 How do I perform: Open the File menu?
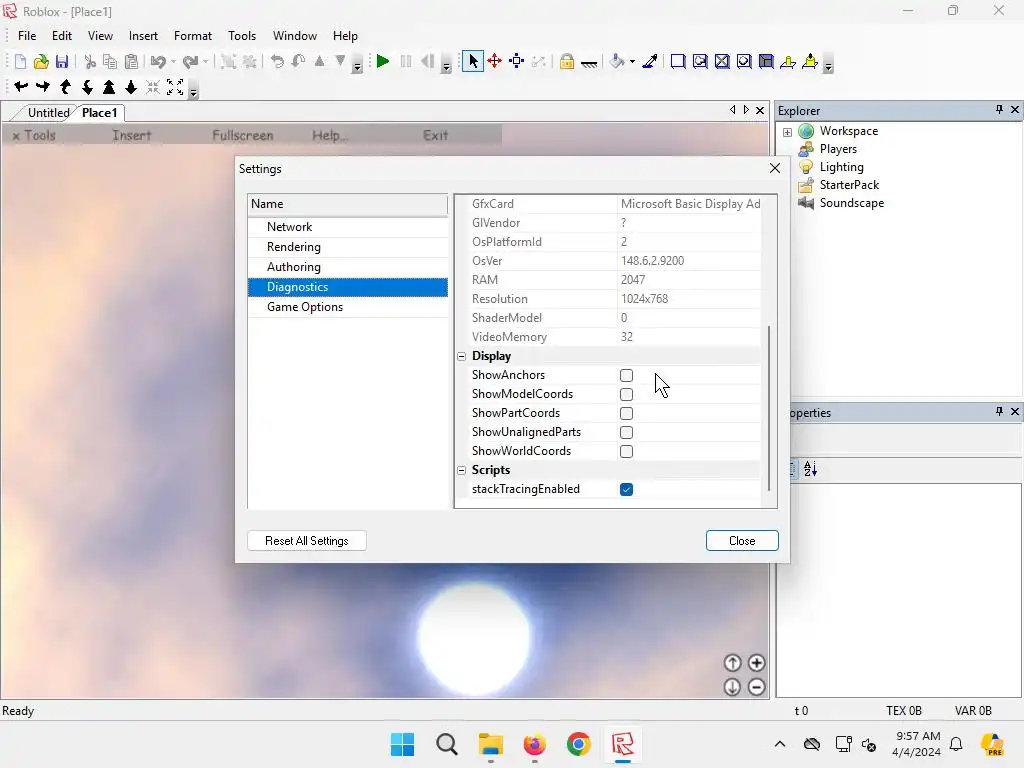(x=27, y=36)
